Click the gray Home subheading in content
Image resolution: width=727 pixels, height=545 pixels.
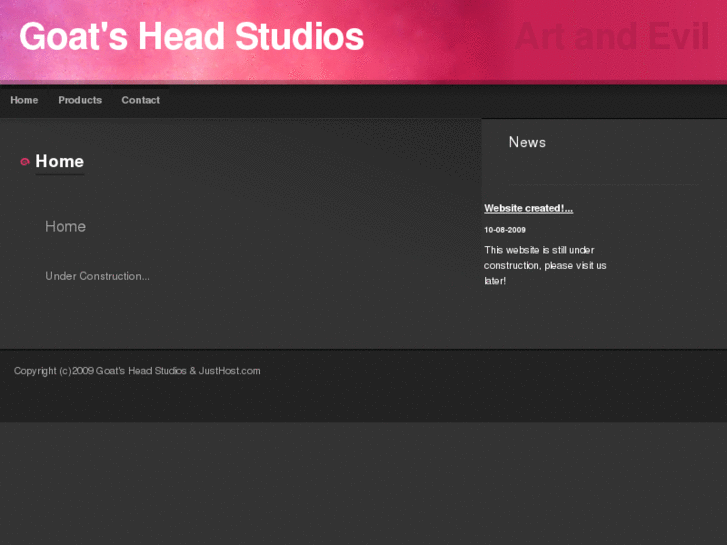pyautogui.click(x=65, y=227)
